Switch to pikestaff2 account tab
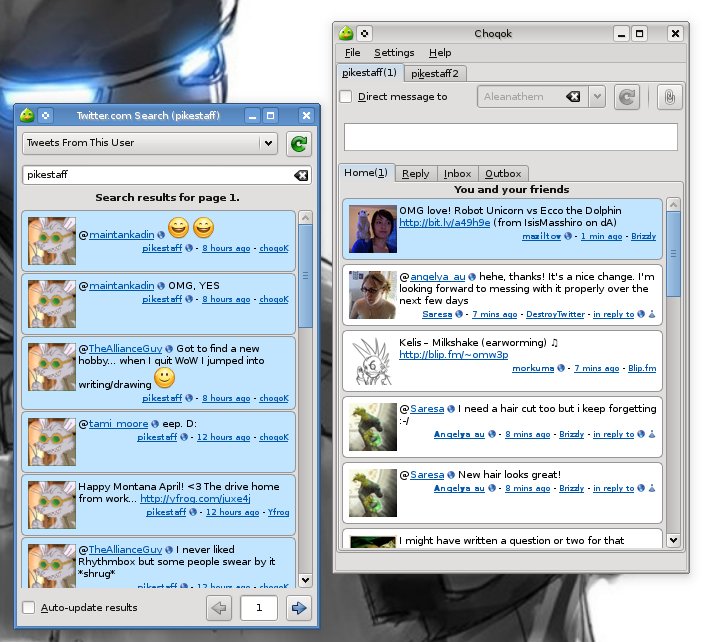 pyautogui.click(x=435, y=74)
